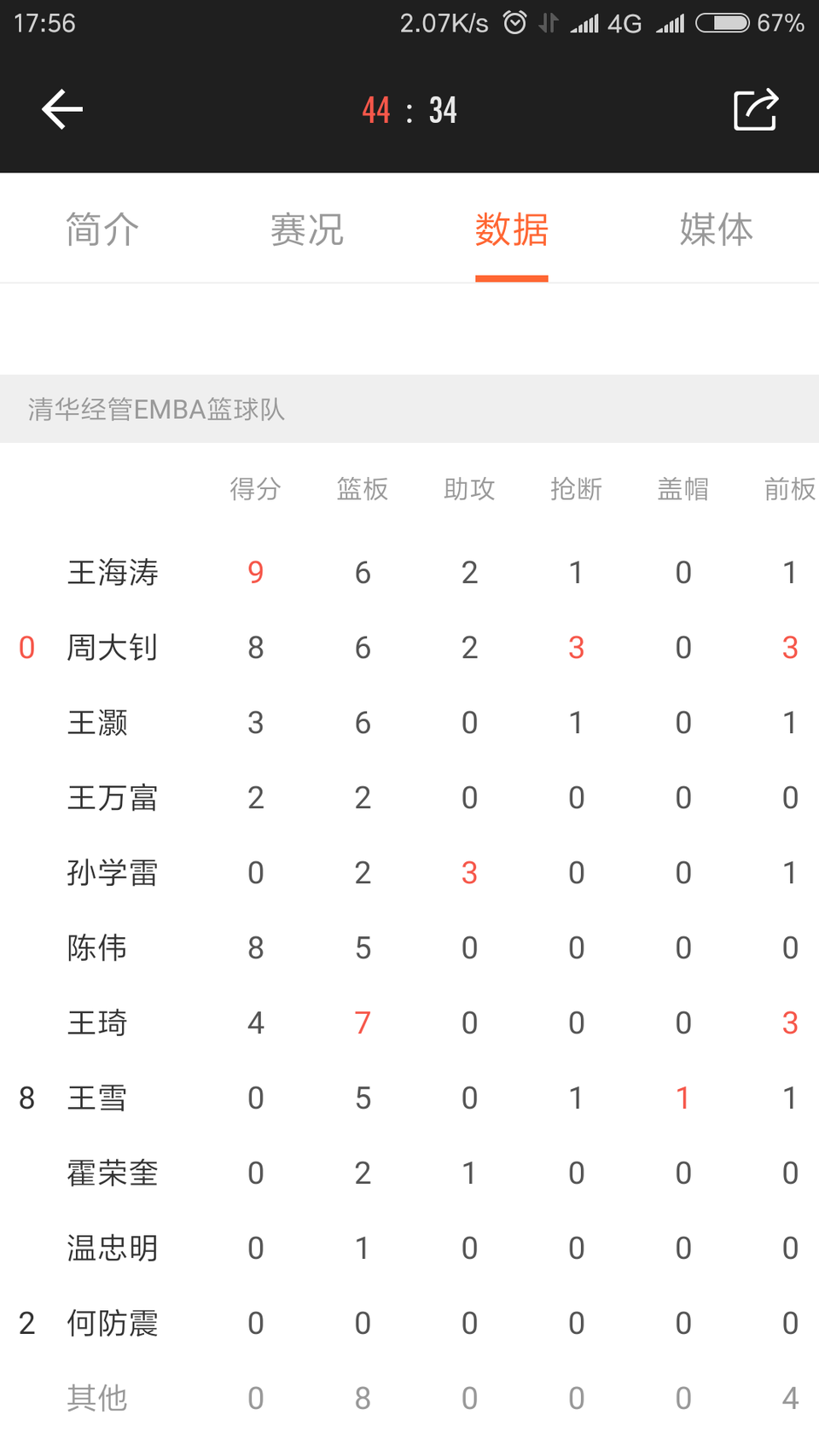Tap the 得分 column header
Image resolution: width=819 pixels, height=1456 pixels.
[255, 489]
